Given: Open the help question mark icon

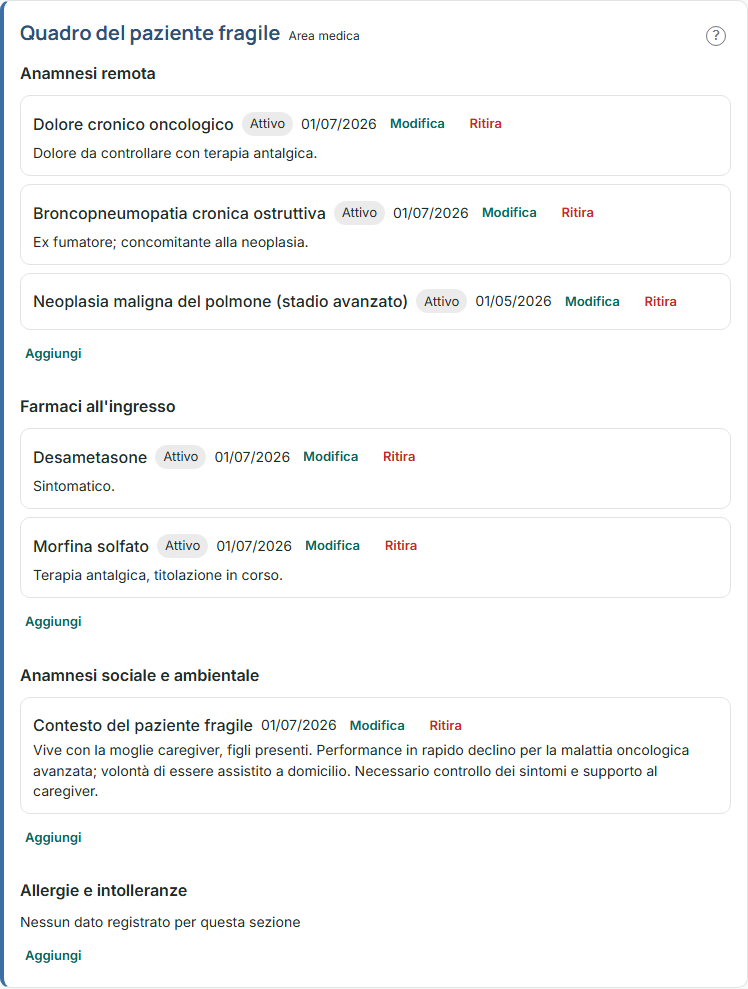Looking at the screenshot, I should click(x=715, y=36).
